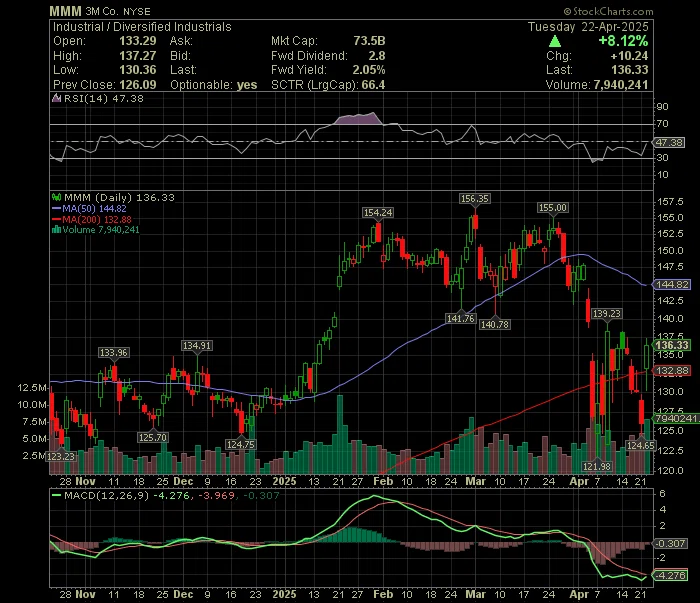This screenshot has height=603, width=700.
Task: Click the 3M Co. NYSE company name
Action: pos(118,12)
